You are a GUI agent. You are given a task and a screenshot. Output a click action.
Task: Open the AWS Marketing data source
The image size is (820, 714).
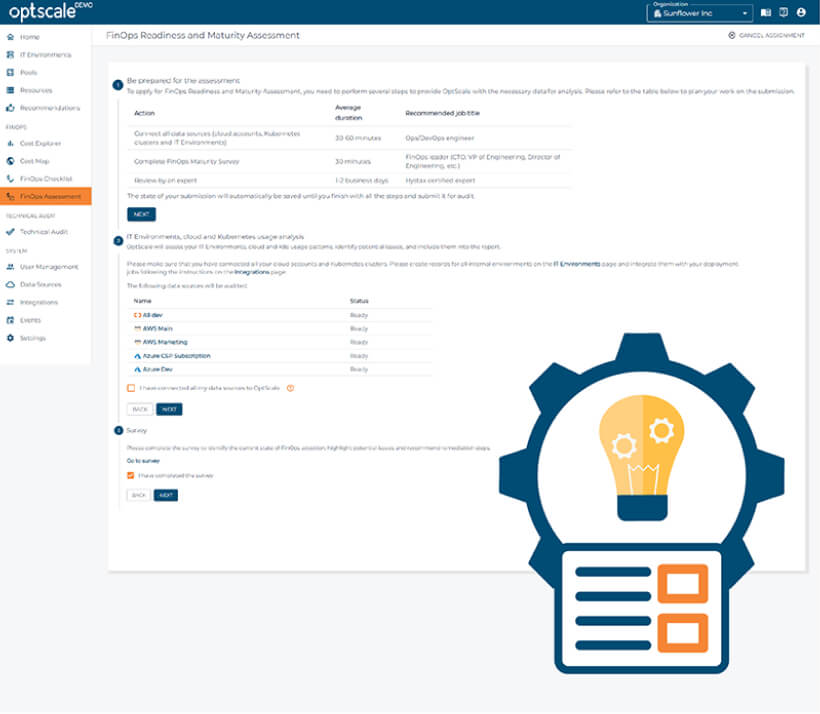pyautogui.click(x=165, y=342)
